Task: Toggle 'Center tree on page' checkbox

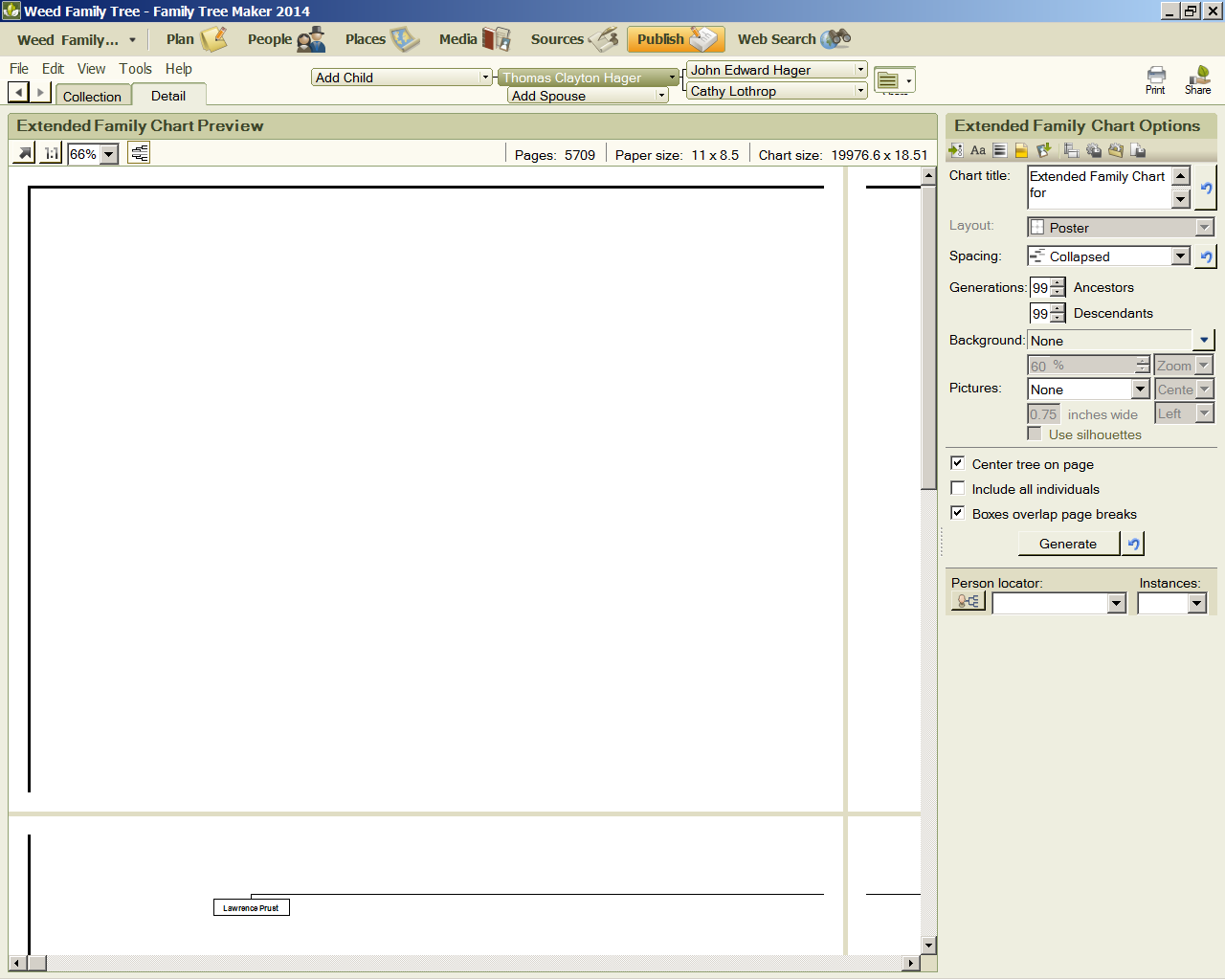Action: (x=957, y=463)
